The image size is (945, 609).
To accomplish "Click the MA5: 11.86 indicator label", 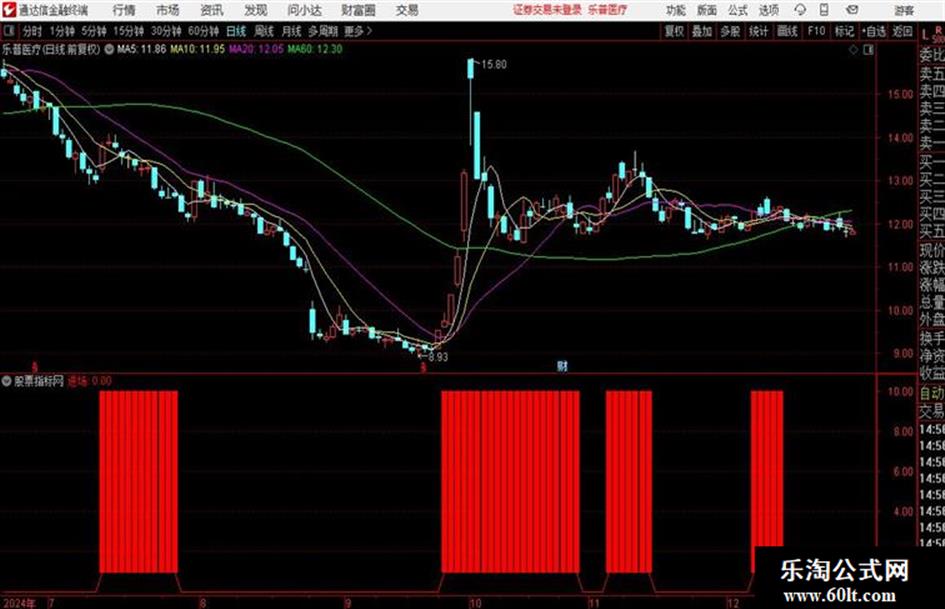I will click(x=141, y=49).
